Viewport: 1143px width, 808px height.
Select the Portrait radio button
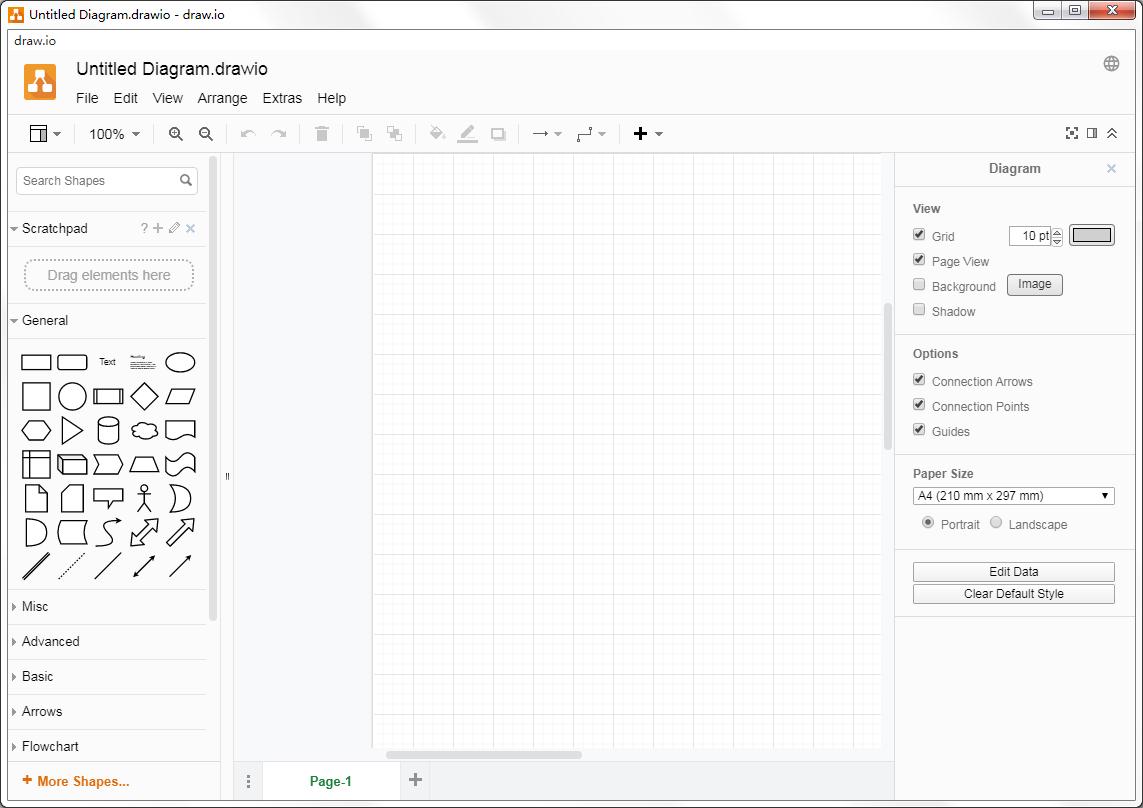pos(928,523)
